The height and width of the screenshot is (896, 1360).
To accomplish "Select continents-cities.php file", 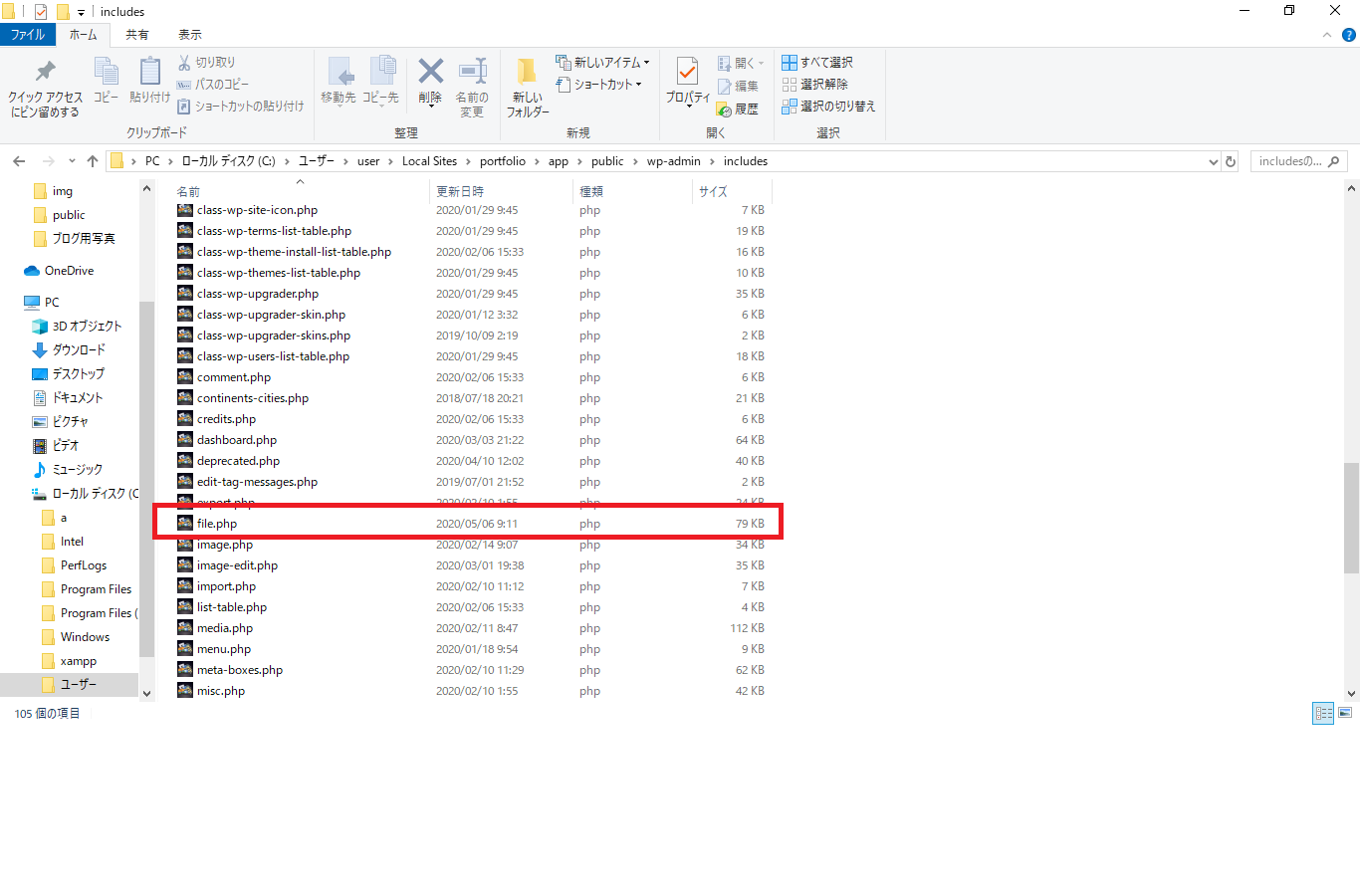I will 253,398.
